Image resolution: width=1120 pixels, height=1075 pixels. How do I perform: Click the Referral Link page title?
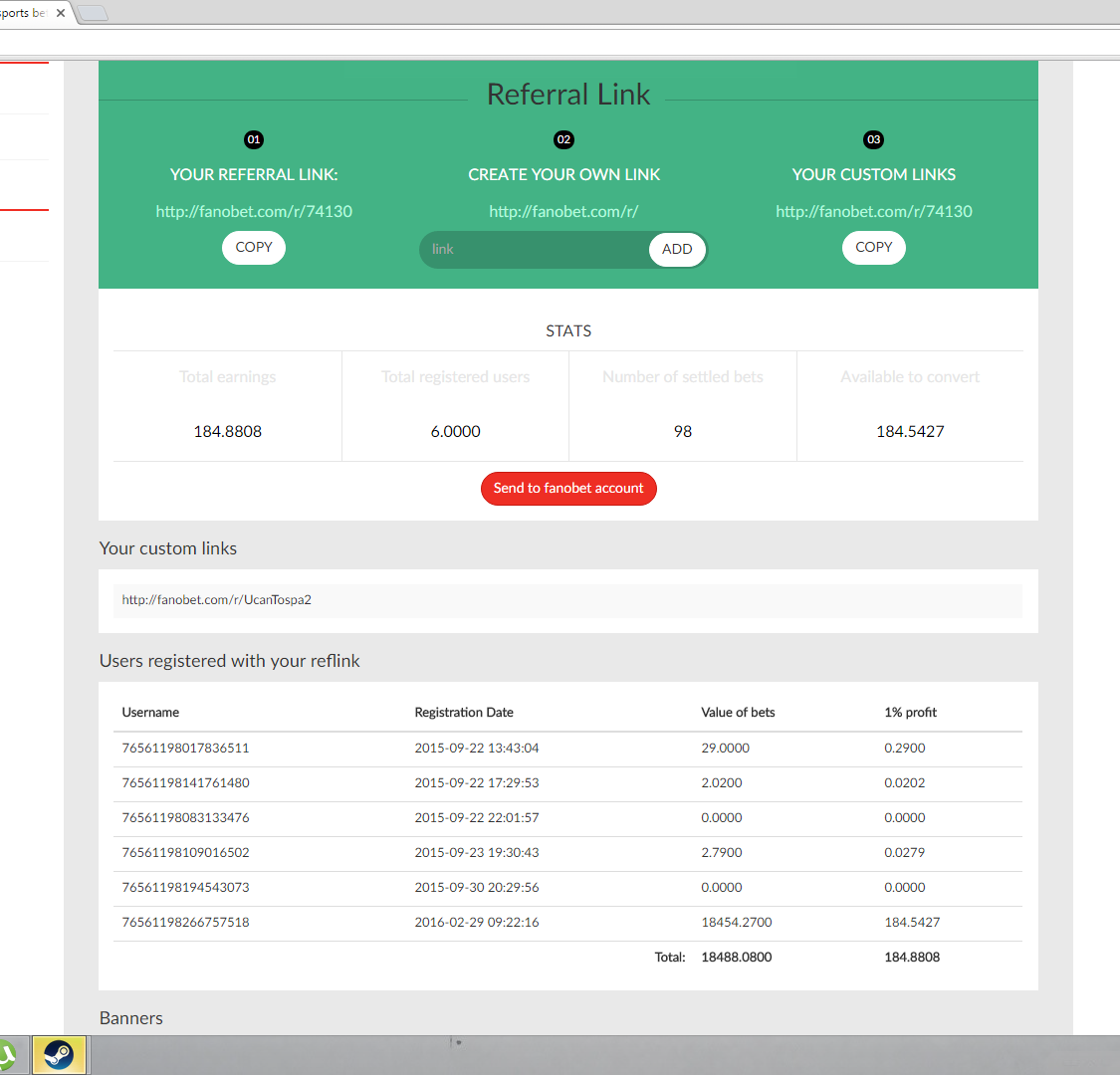point(568,95)
